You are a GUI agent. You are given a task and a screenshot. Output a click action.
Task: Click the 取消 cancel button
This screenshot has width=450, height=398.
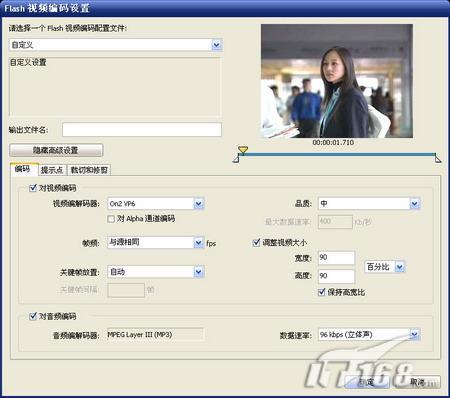click(x=418, y=382)
